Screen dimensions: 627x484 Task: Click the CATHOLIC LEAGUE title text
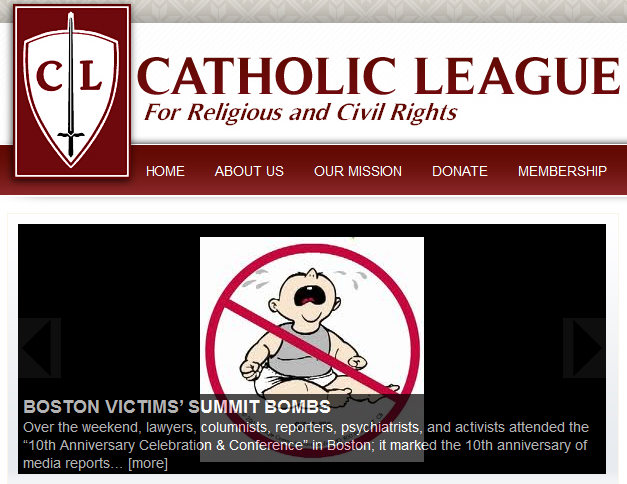pos(380,76)
